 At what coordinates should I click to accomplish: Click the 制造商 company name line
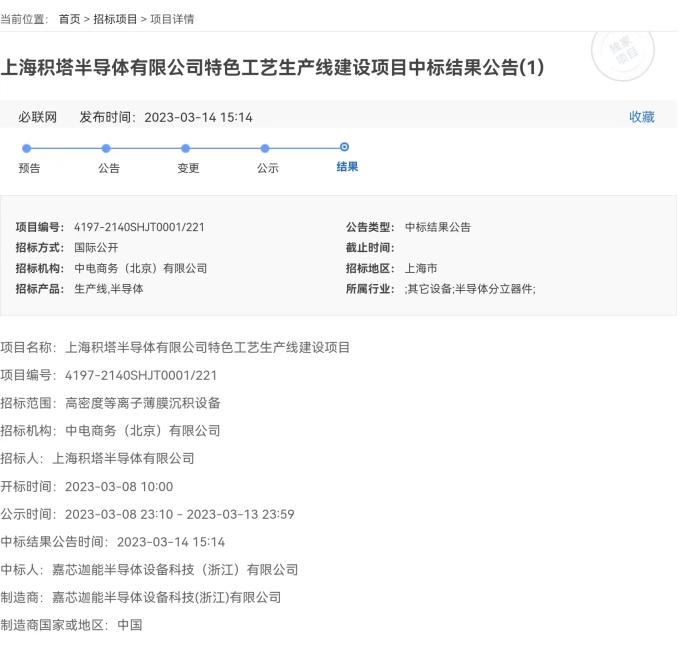click(x=140, y=597)
